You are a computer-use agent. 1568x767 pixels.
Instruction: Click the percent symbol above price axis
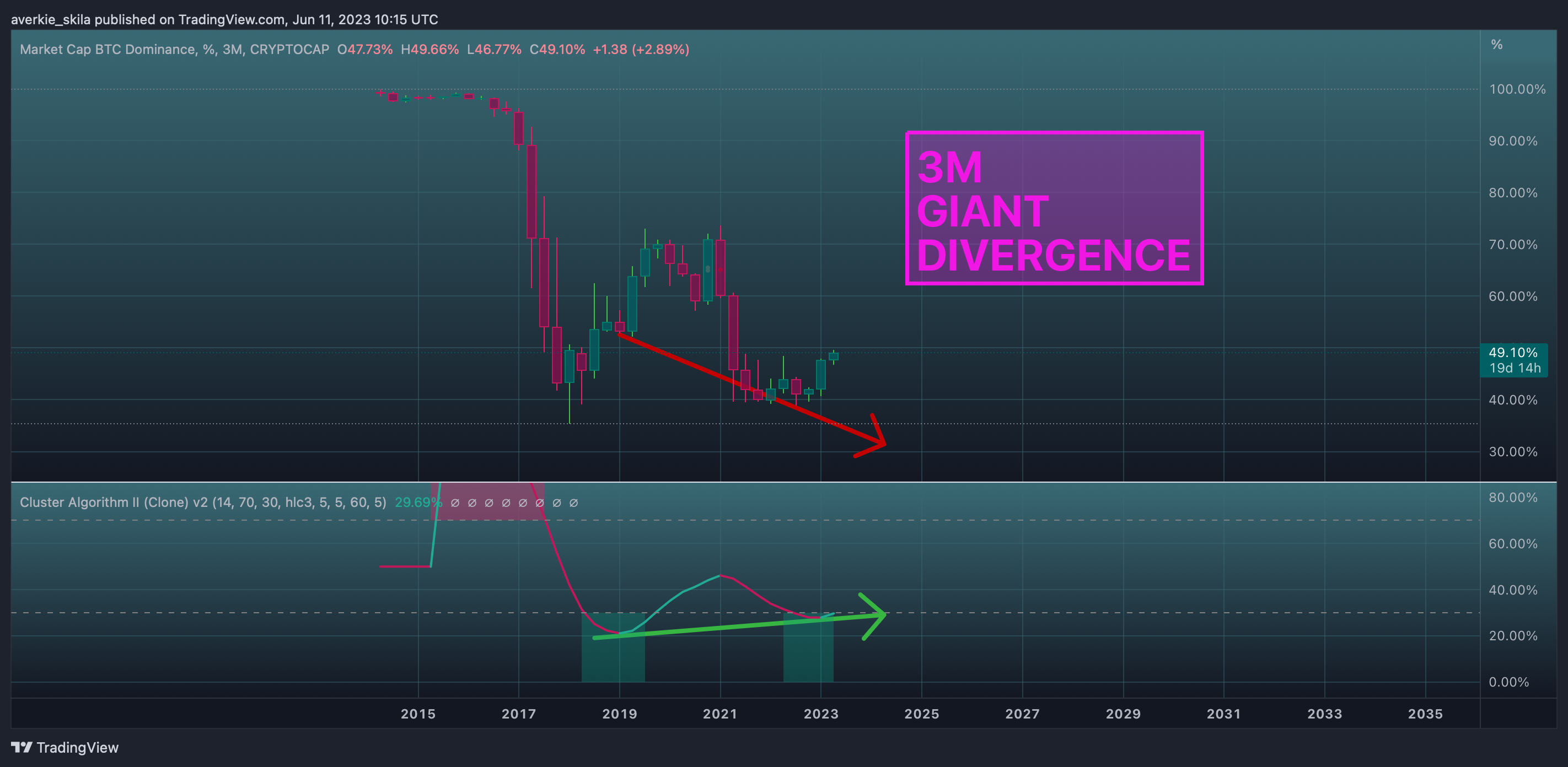point(1497,45)
